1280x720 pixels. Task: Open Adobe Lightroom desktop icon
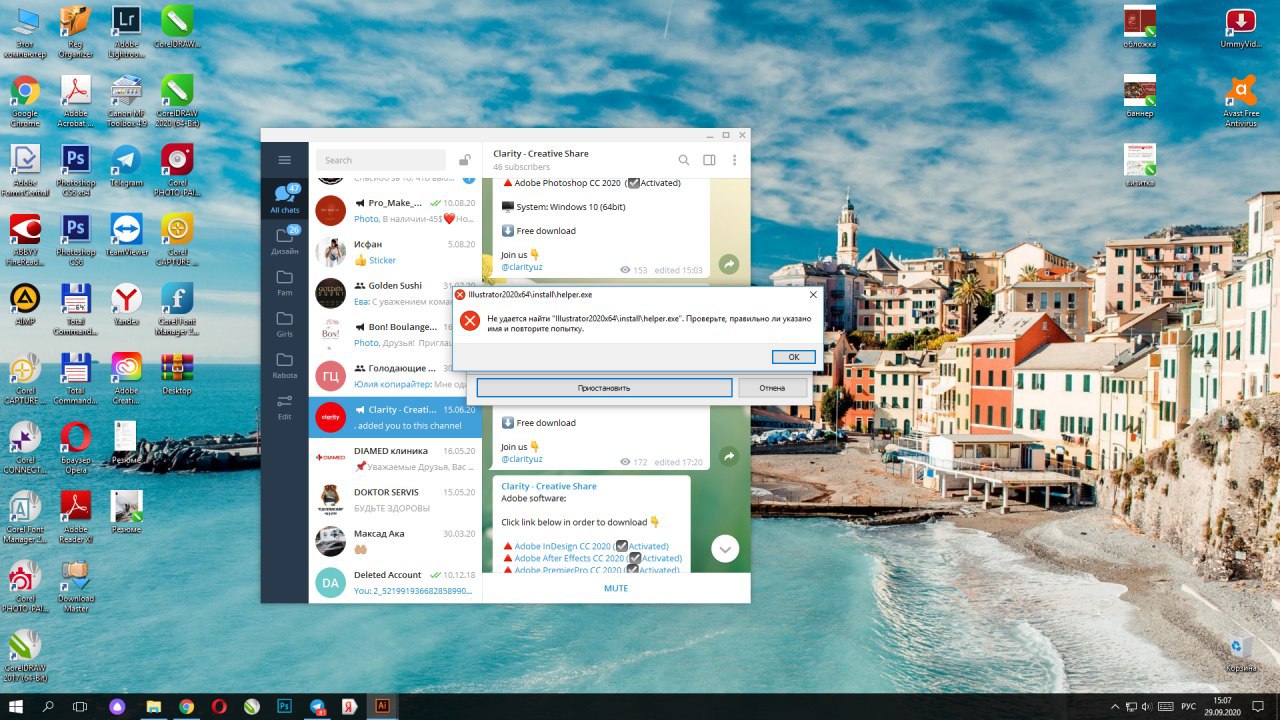(126, 33)
